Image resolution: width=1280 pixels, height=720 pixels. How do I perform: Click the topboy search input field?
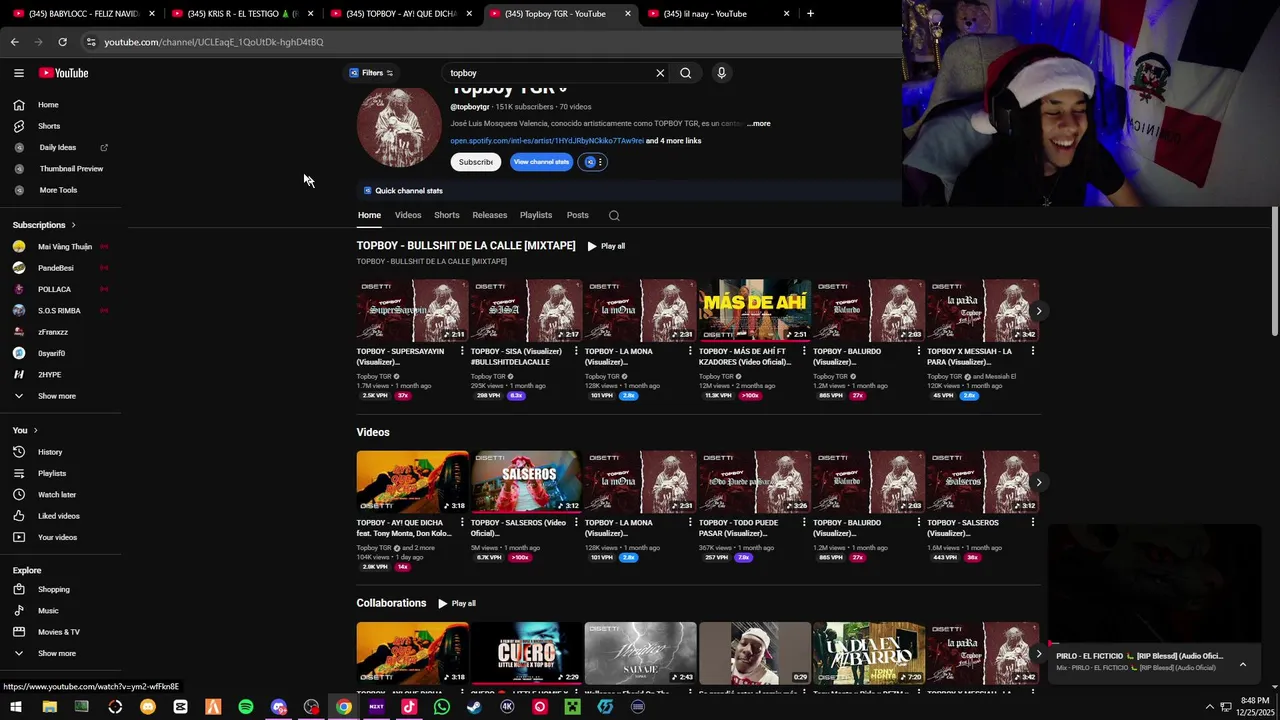[x=547, y=73]
